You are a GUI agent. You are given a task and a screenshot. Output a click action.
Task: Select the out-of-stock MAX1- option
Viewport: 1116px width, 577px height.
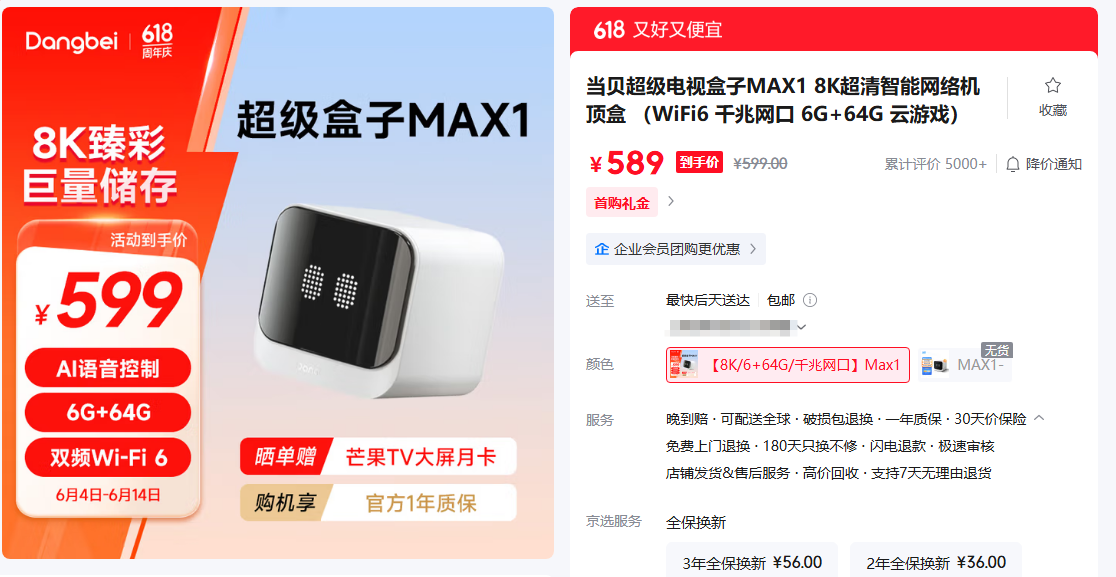coord(965,365)
